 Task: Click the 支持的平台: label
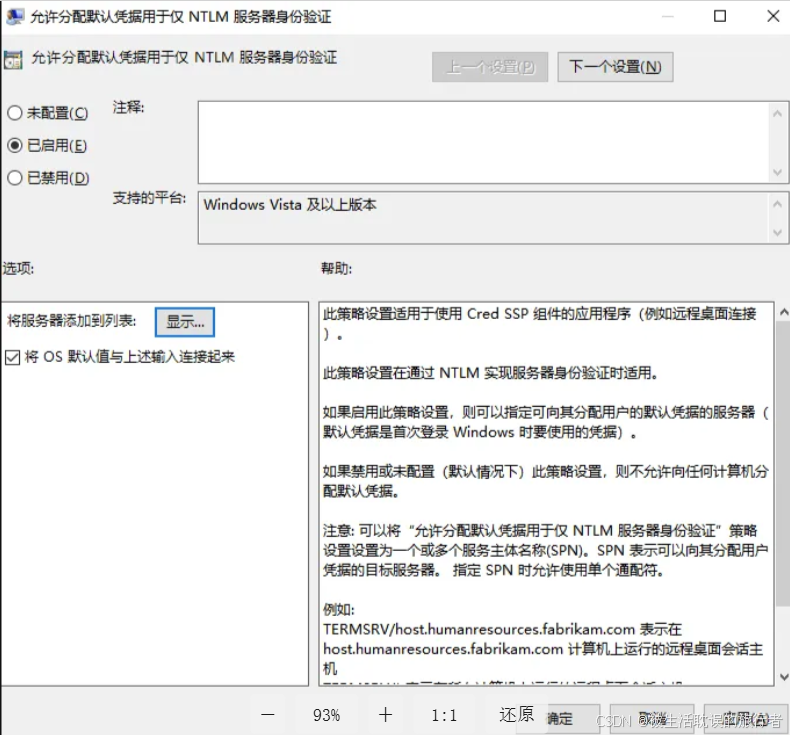(149, 198)
